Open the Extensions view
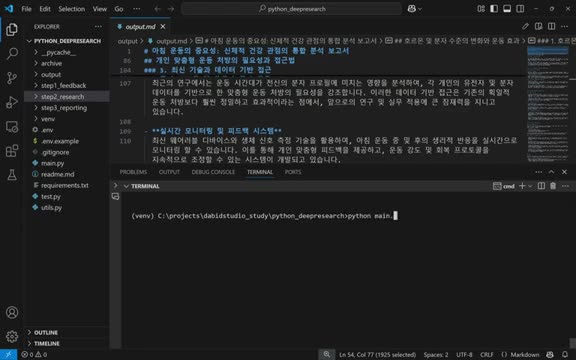This screenshot has width=576, height=360. click(x=12, y=151)
